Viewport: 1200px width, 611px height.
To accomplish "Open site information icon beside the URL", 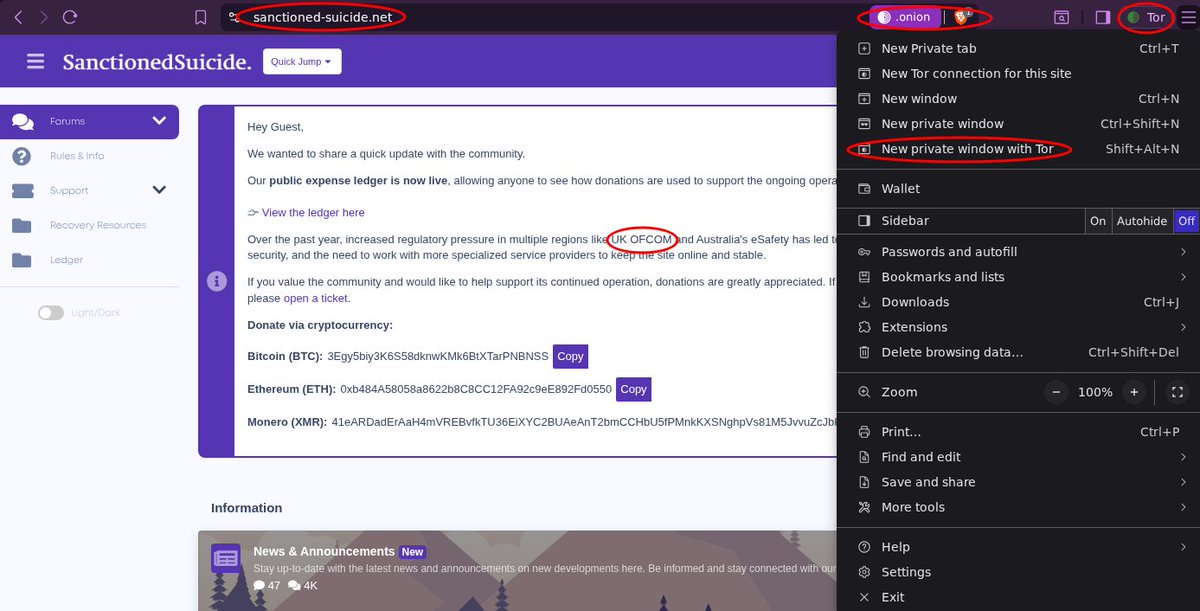I will pos(234,17).
